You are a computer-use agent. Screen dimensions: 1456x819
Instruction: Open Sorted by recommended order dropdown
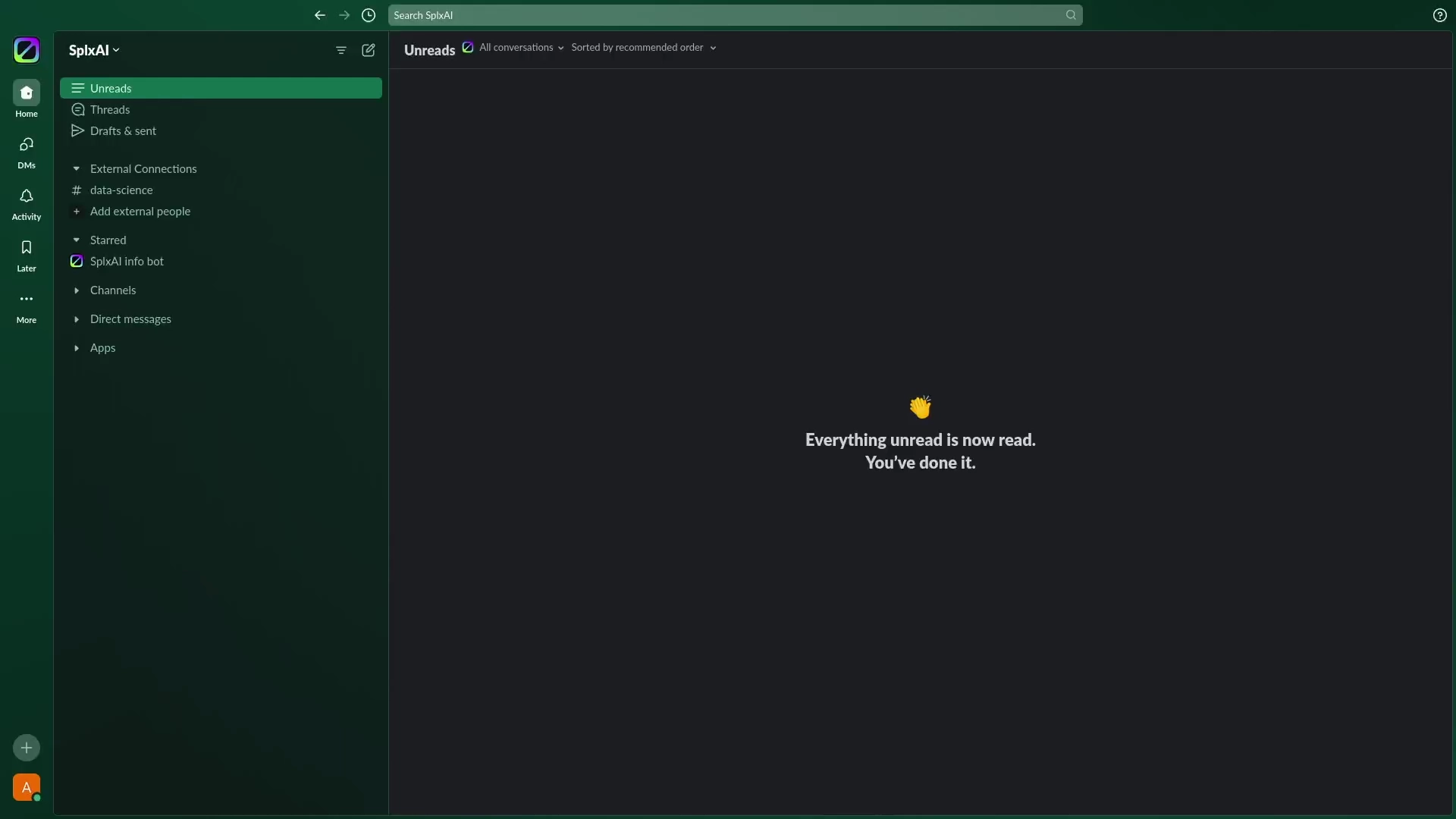pyautogui.click(x=643, y=48)
